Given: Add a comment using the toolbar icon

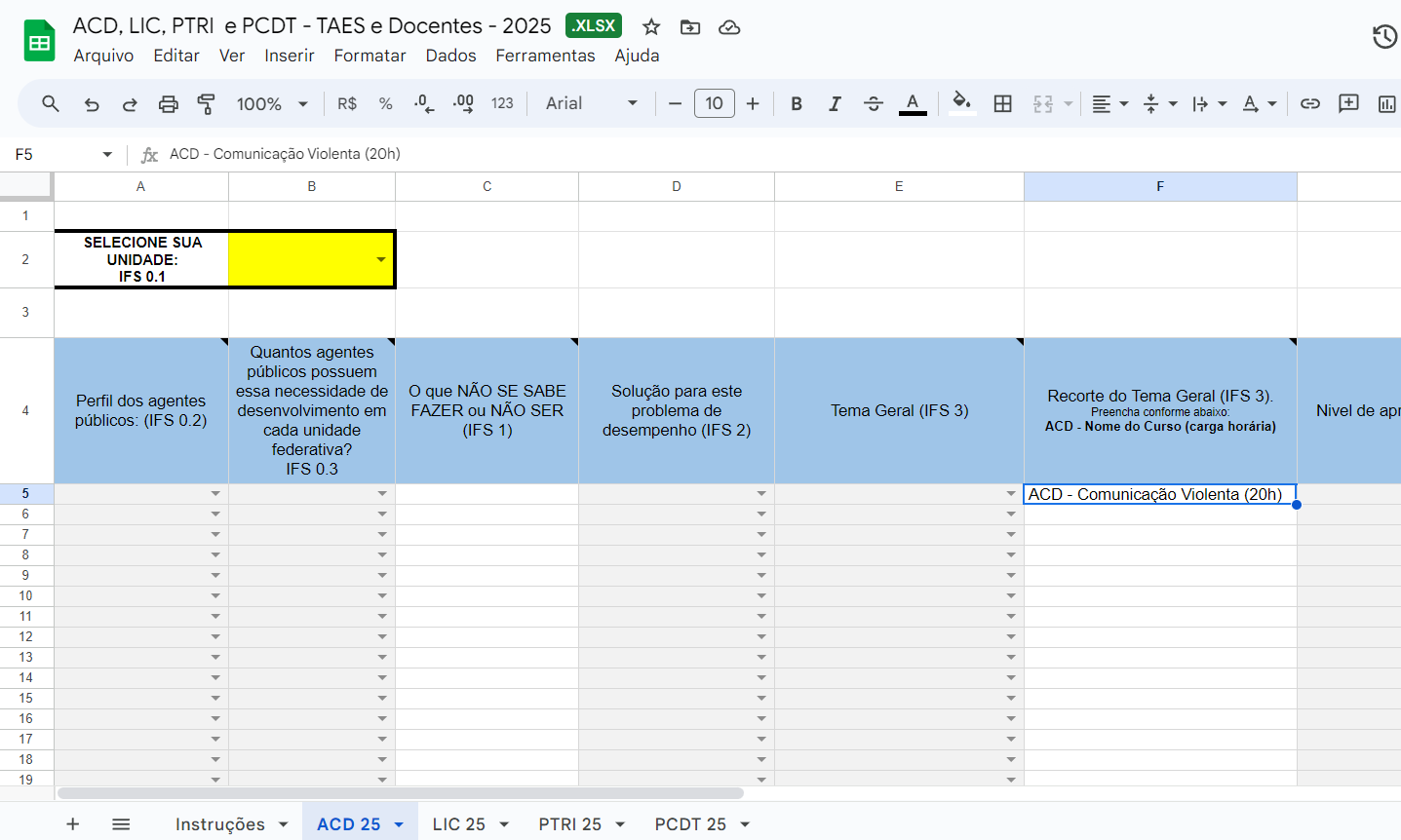Looking at the screenshot, I should [1348, 103].
